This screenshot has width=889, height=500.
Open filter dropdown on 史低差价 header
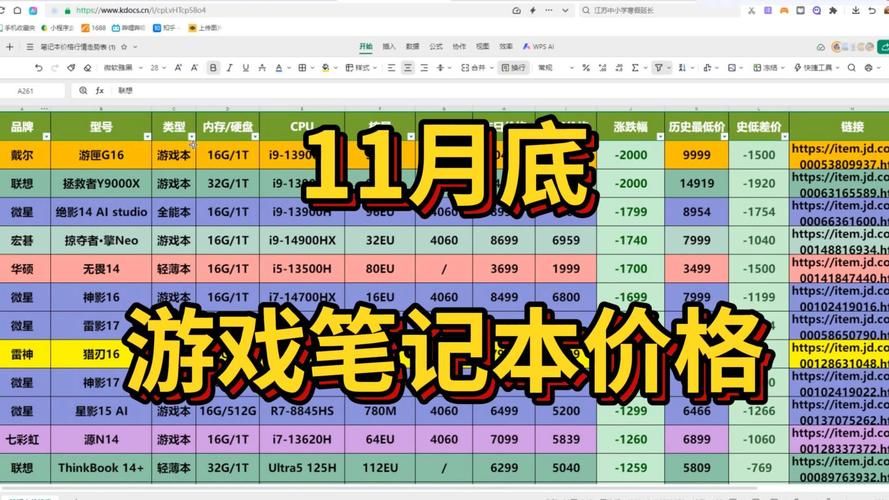tap(785, 137)
